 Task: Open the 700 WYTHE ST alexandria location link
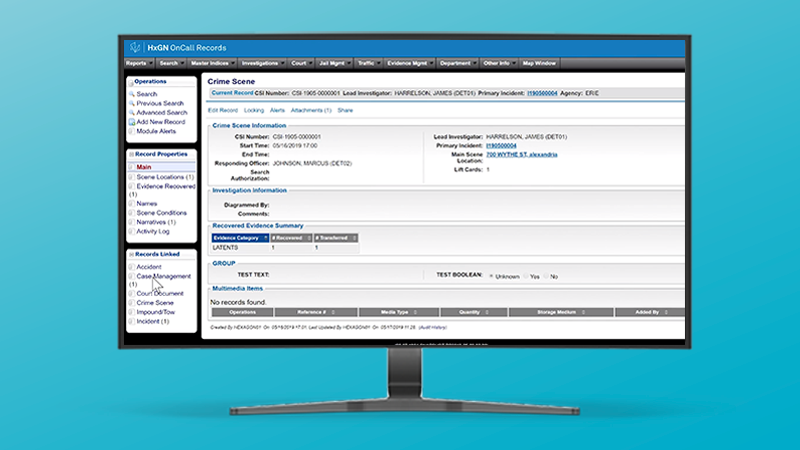[521, 155]
